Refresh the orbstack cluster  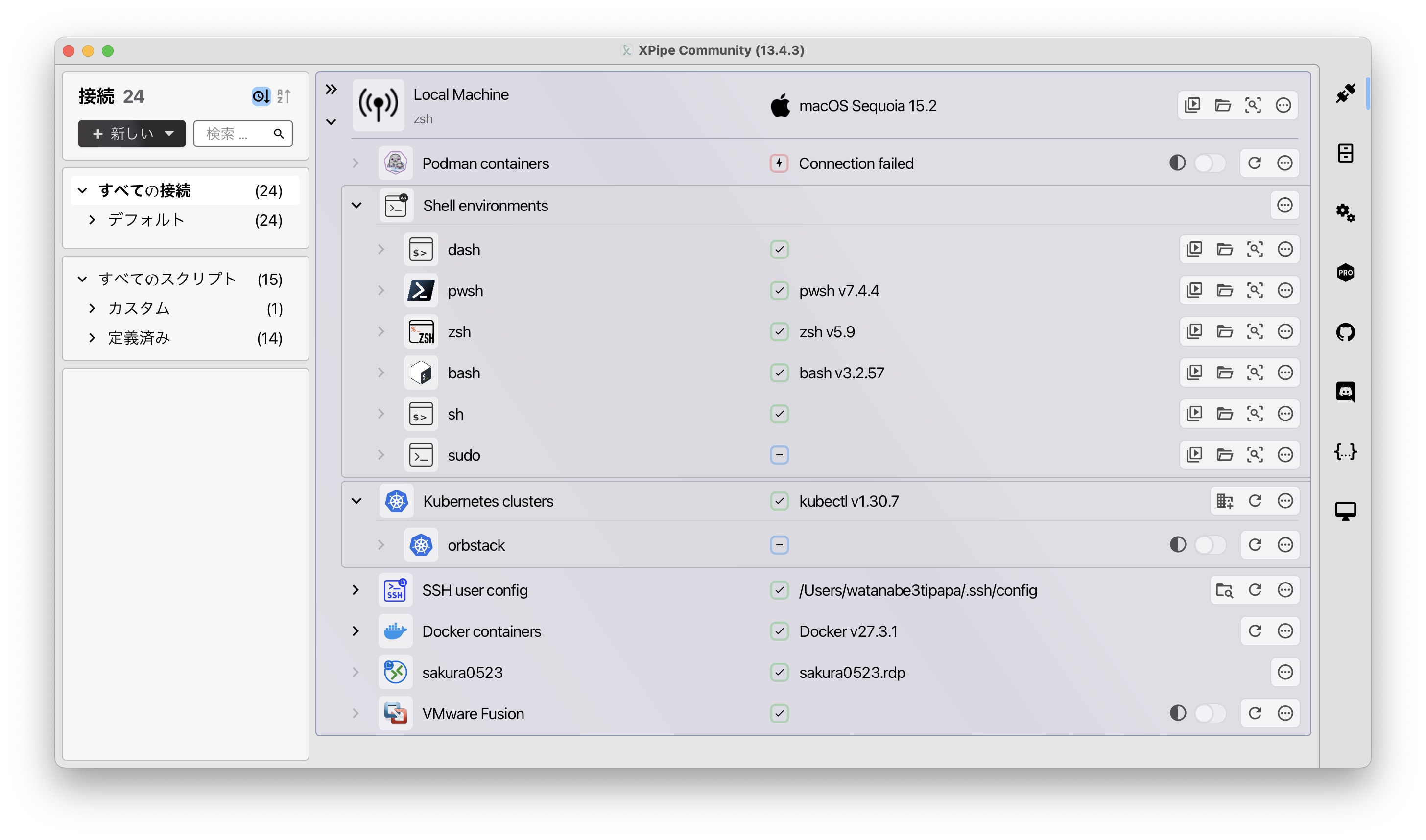[1255, 544]
